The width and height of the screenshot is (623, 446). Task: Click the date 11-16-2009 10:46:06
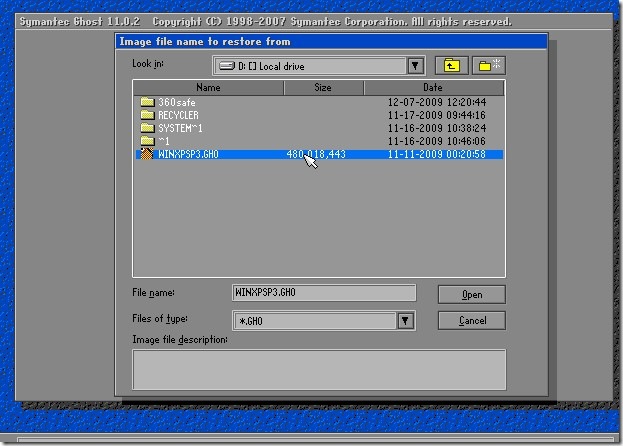tap(437, 141)
